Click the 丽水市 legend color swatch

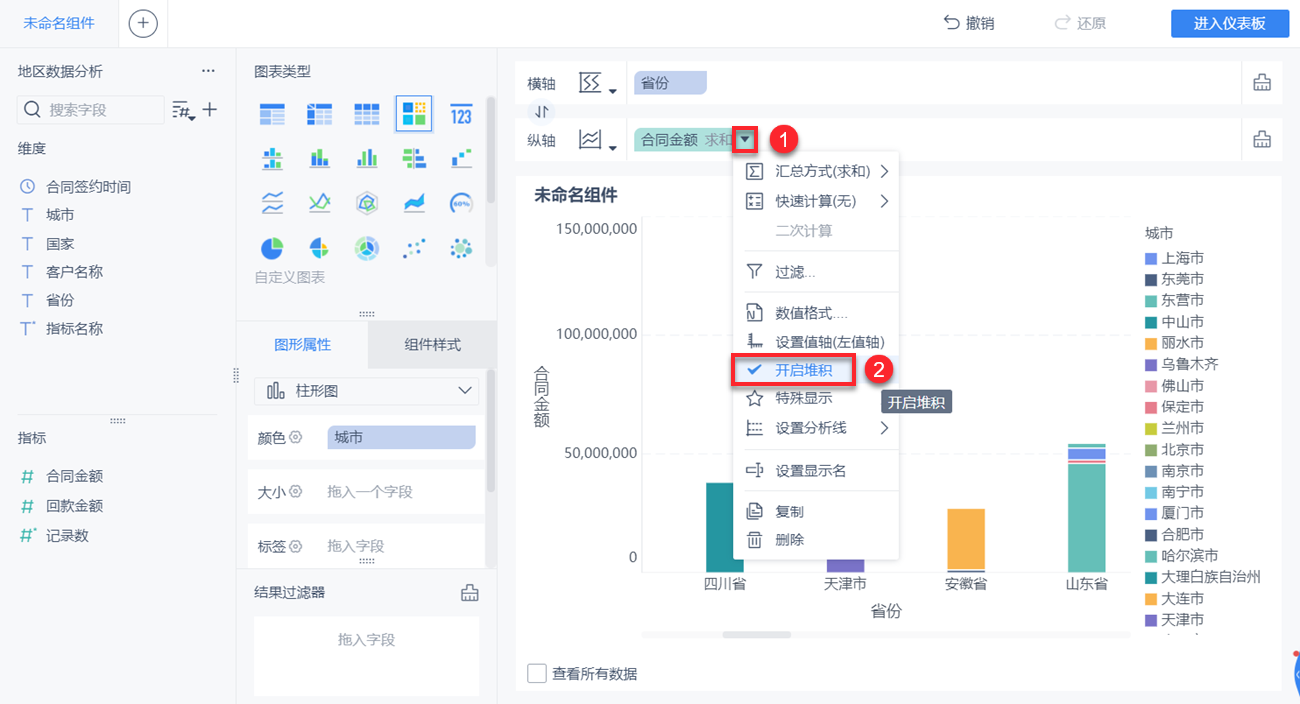point(1151,343)
